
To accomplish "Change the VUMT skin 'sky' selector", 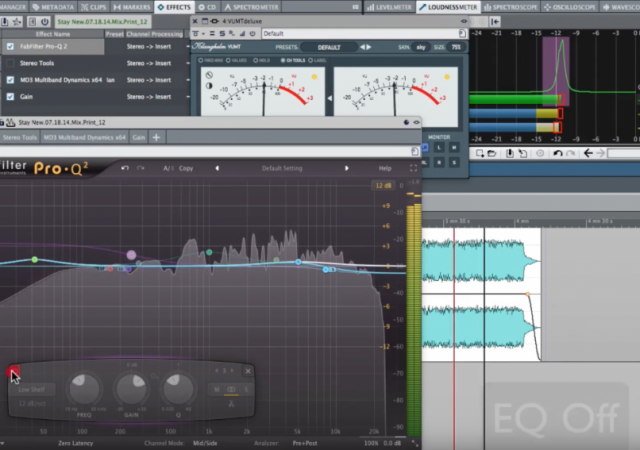I will (421, 47).
